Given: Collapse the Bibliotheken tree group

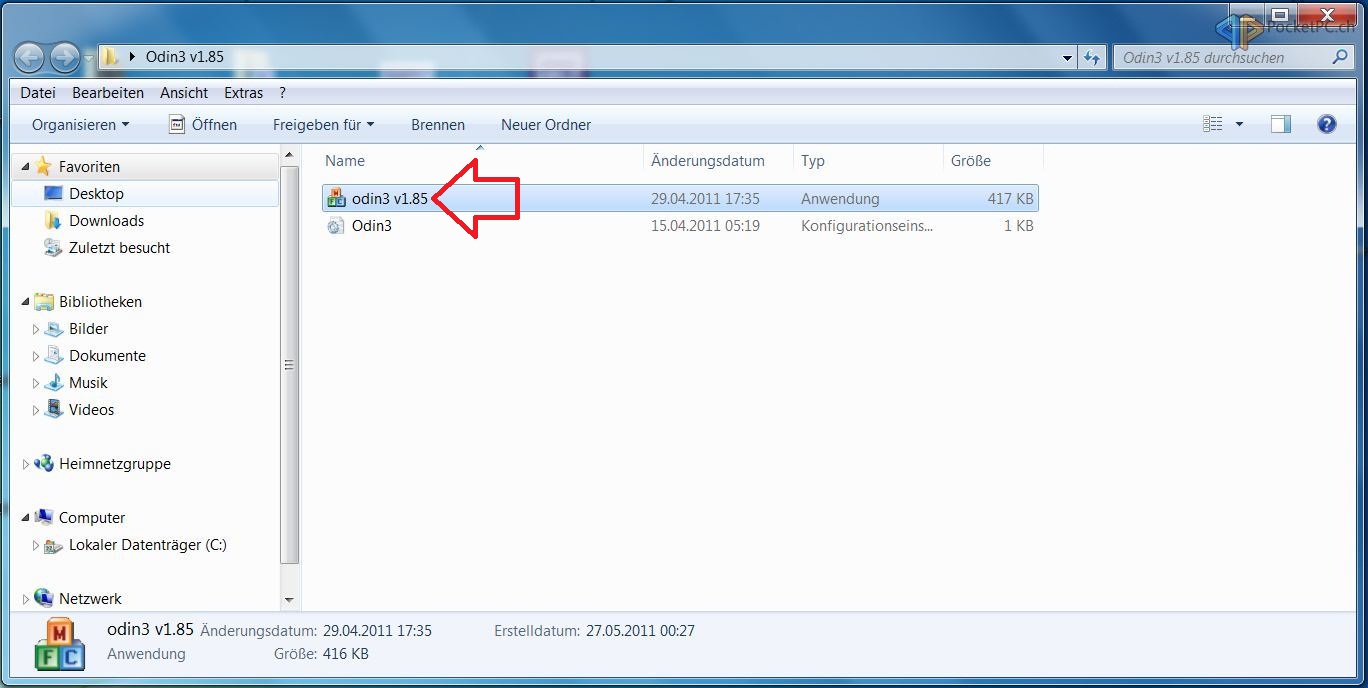Looking at the screenshot, I should [x=26, y=302].
